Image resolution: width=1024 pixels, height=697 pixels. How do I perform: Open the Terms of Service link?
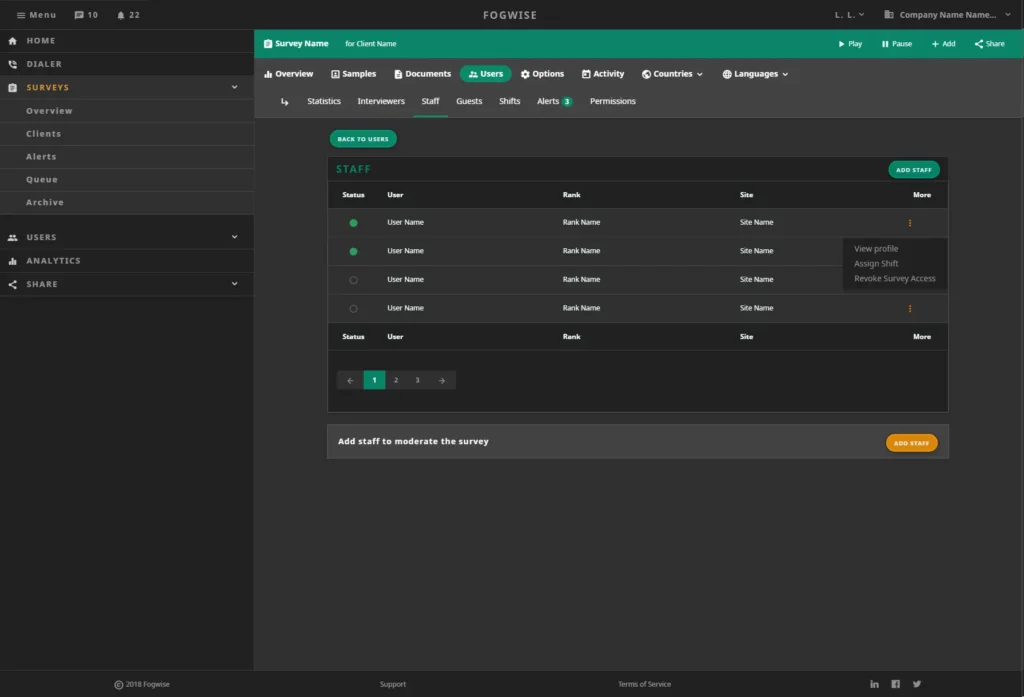644,684
